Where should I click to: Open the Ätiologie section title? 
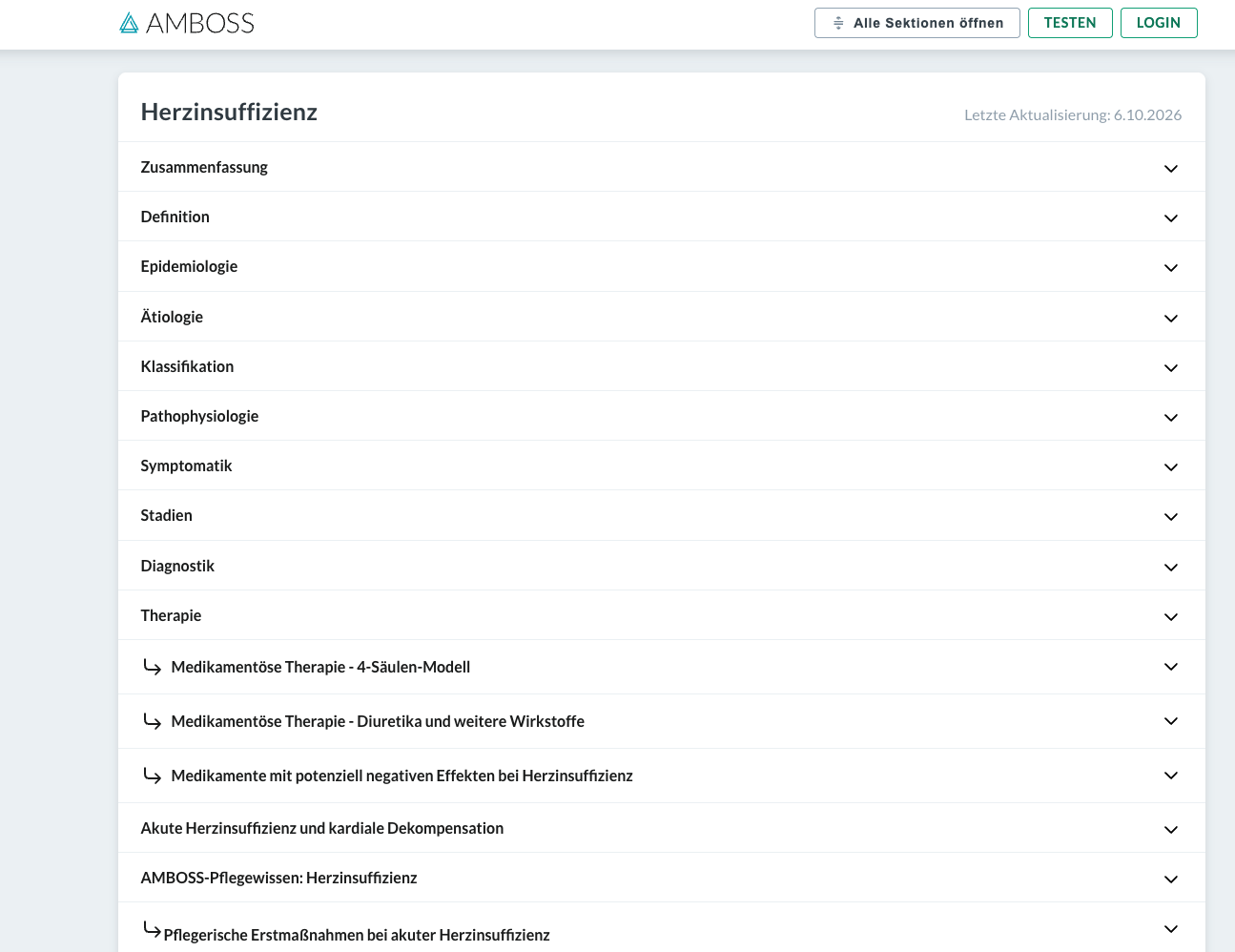[172, 317]
